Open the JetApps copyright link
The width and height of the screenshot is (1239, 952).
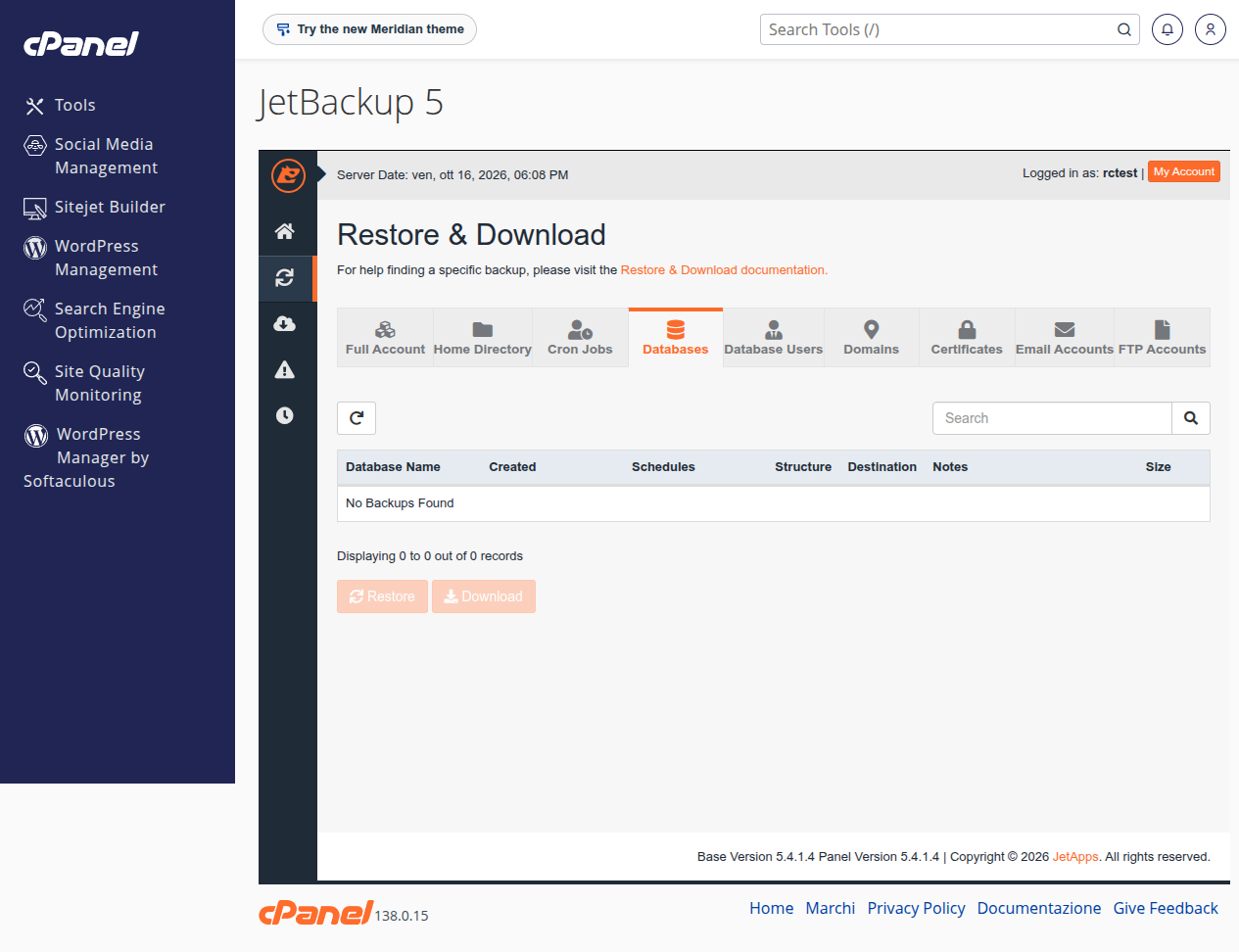point(1075,857)
